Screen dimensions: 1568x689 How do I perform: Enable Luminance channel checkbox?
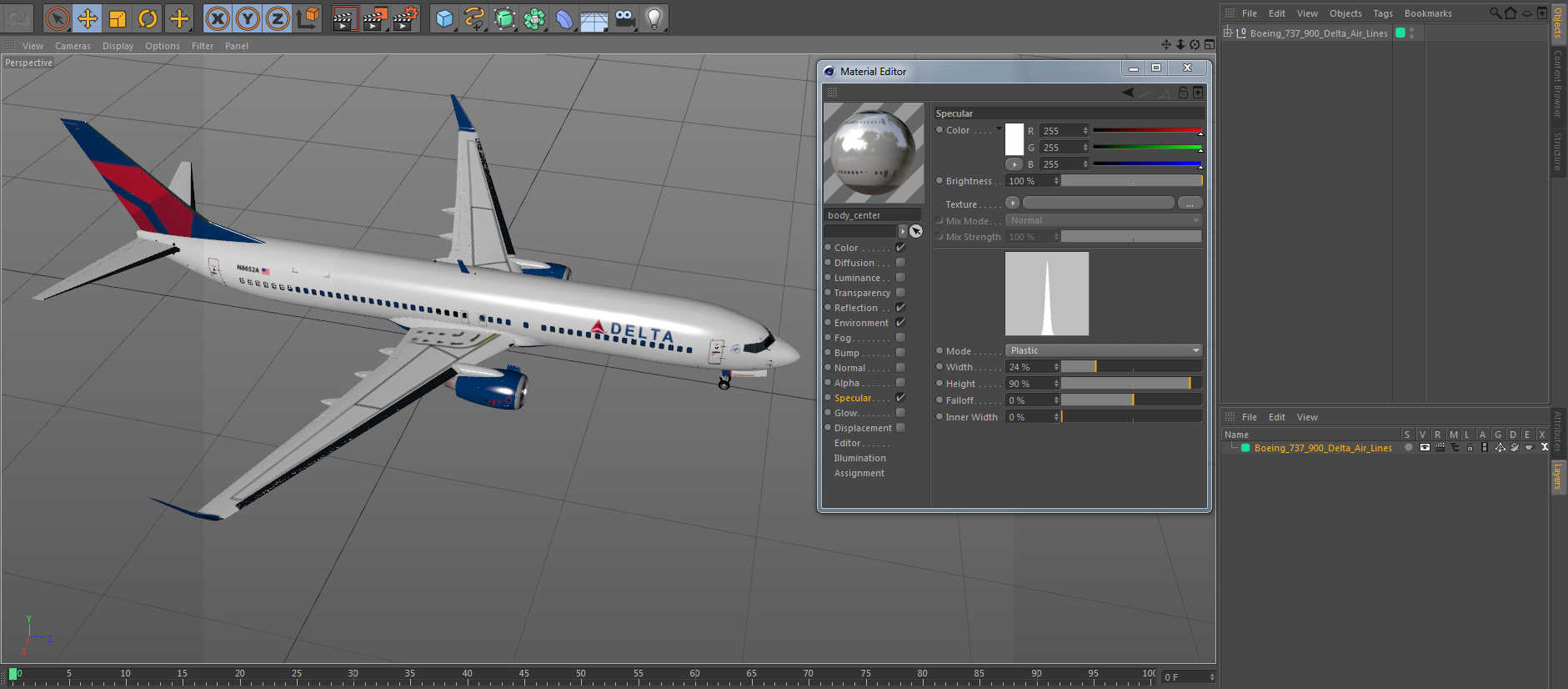click(x=900, y=278)
